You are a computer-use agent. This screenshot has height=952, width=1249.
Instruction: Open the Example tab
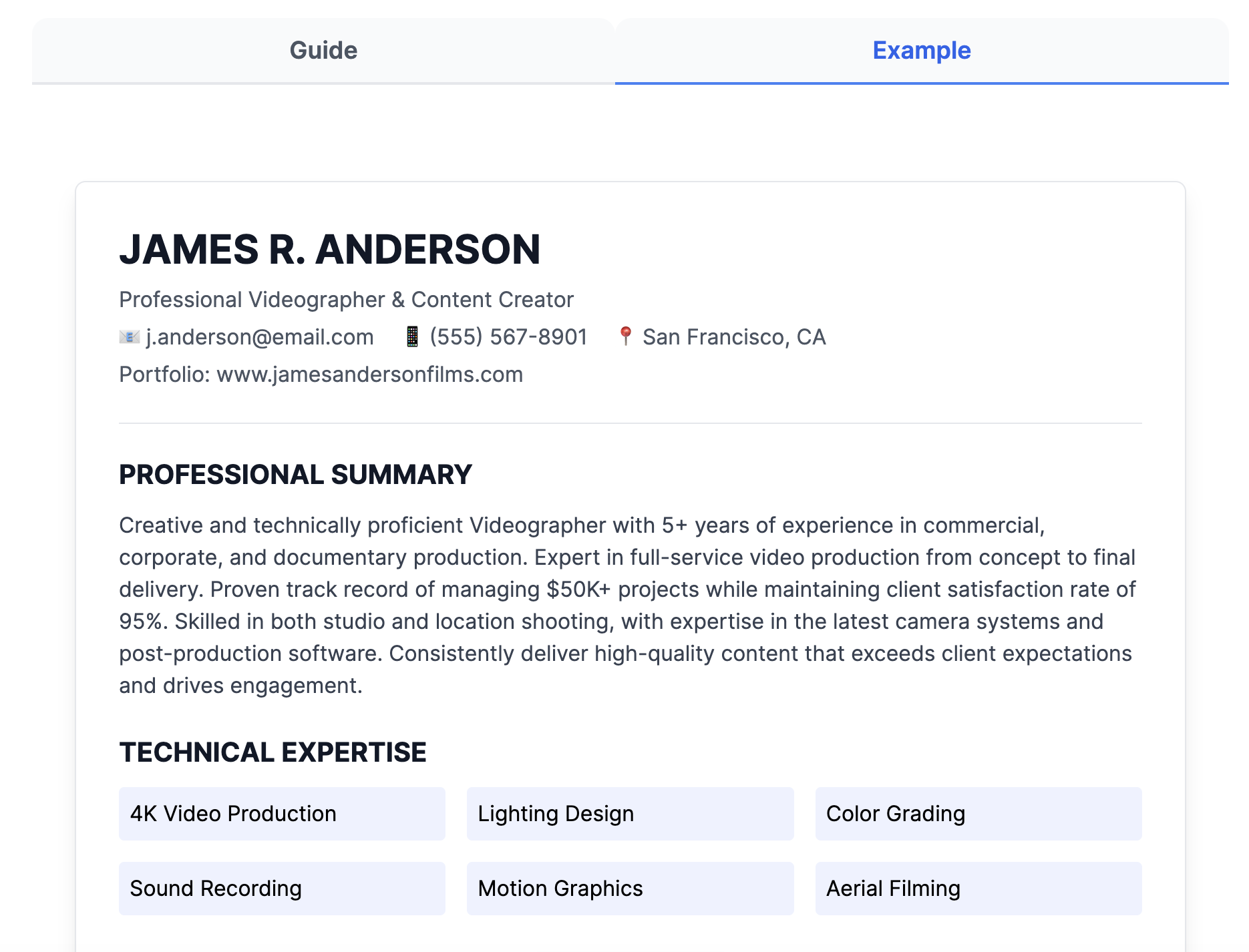click(921, 51)
